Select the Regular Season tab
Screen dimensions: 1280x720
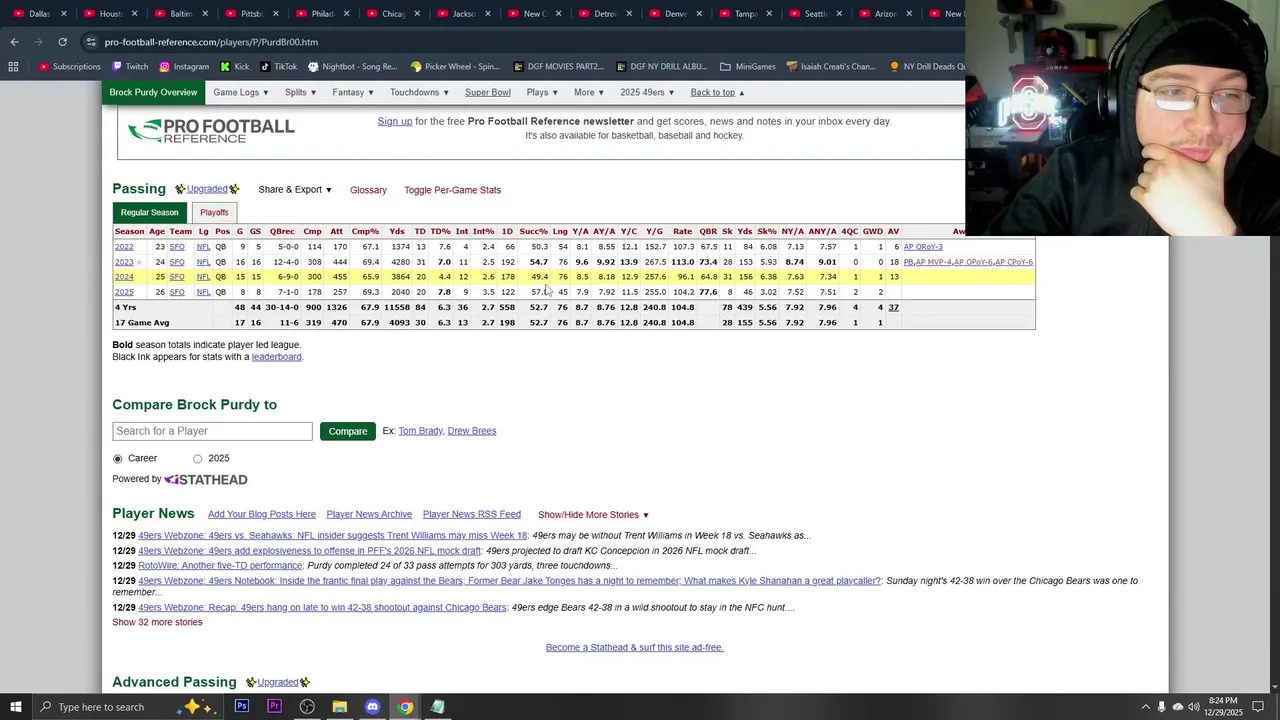point(149,212)
